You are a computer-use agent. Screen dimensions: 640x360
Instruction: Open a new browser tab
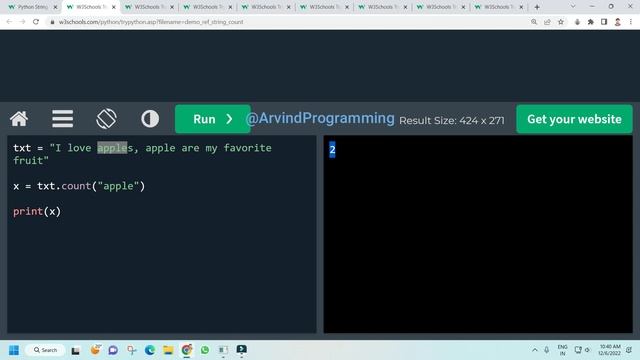(537, 7)
